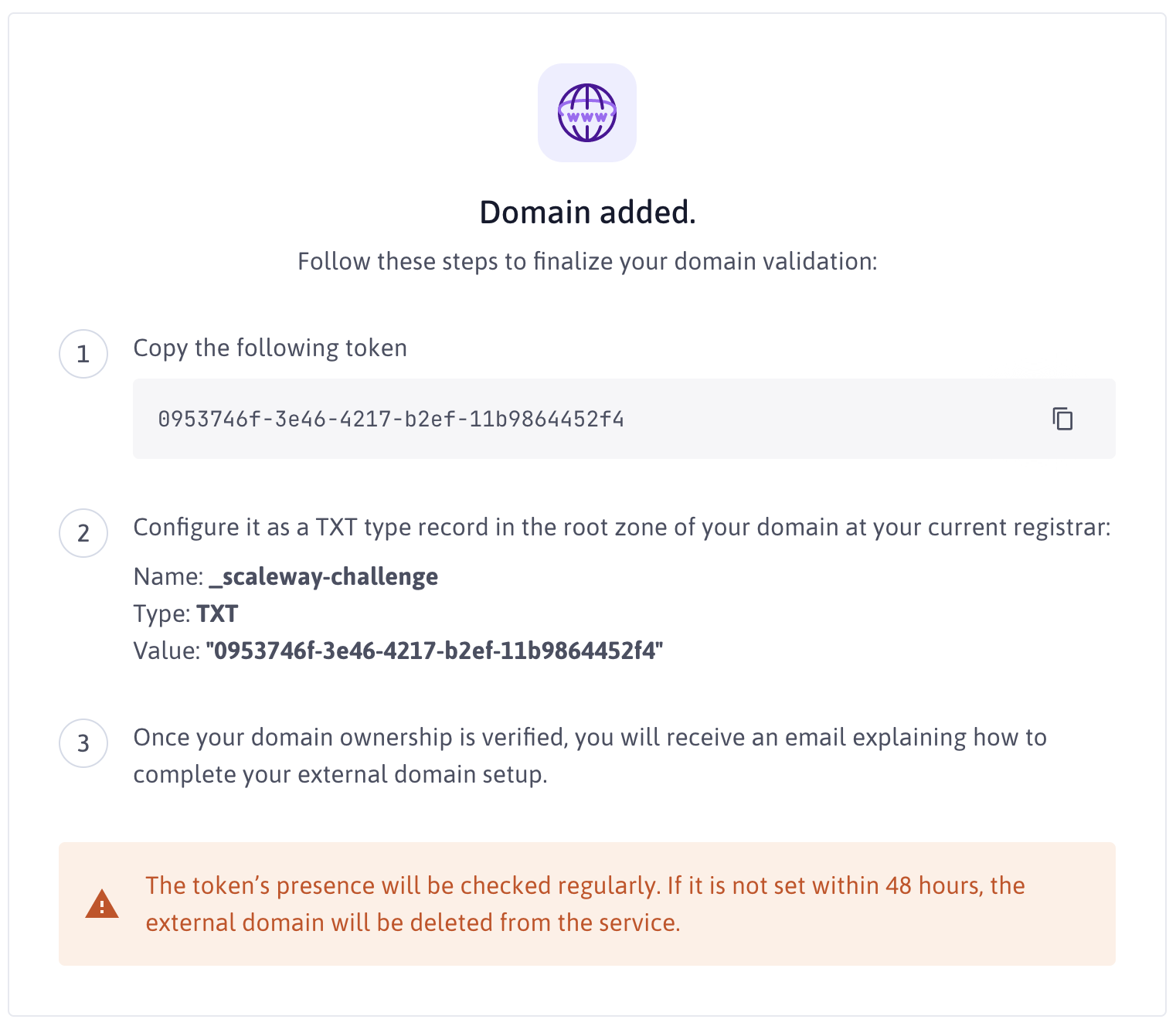Click the "Value:" field label
Image resolution: width=1176 pixels, height=1026 pixels.
pyautogui.click(x=166, y=651)
